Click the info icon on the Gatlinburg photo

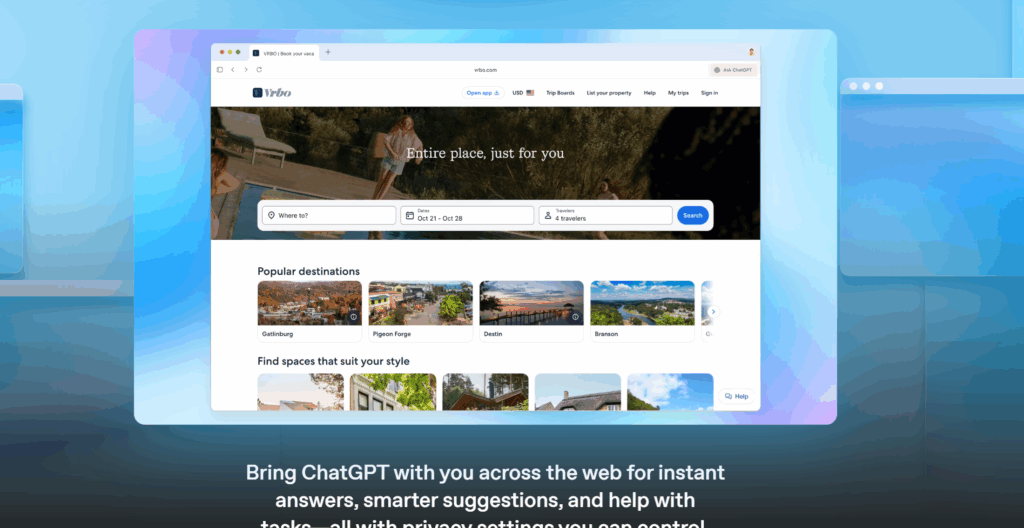353,317
